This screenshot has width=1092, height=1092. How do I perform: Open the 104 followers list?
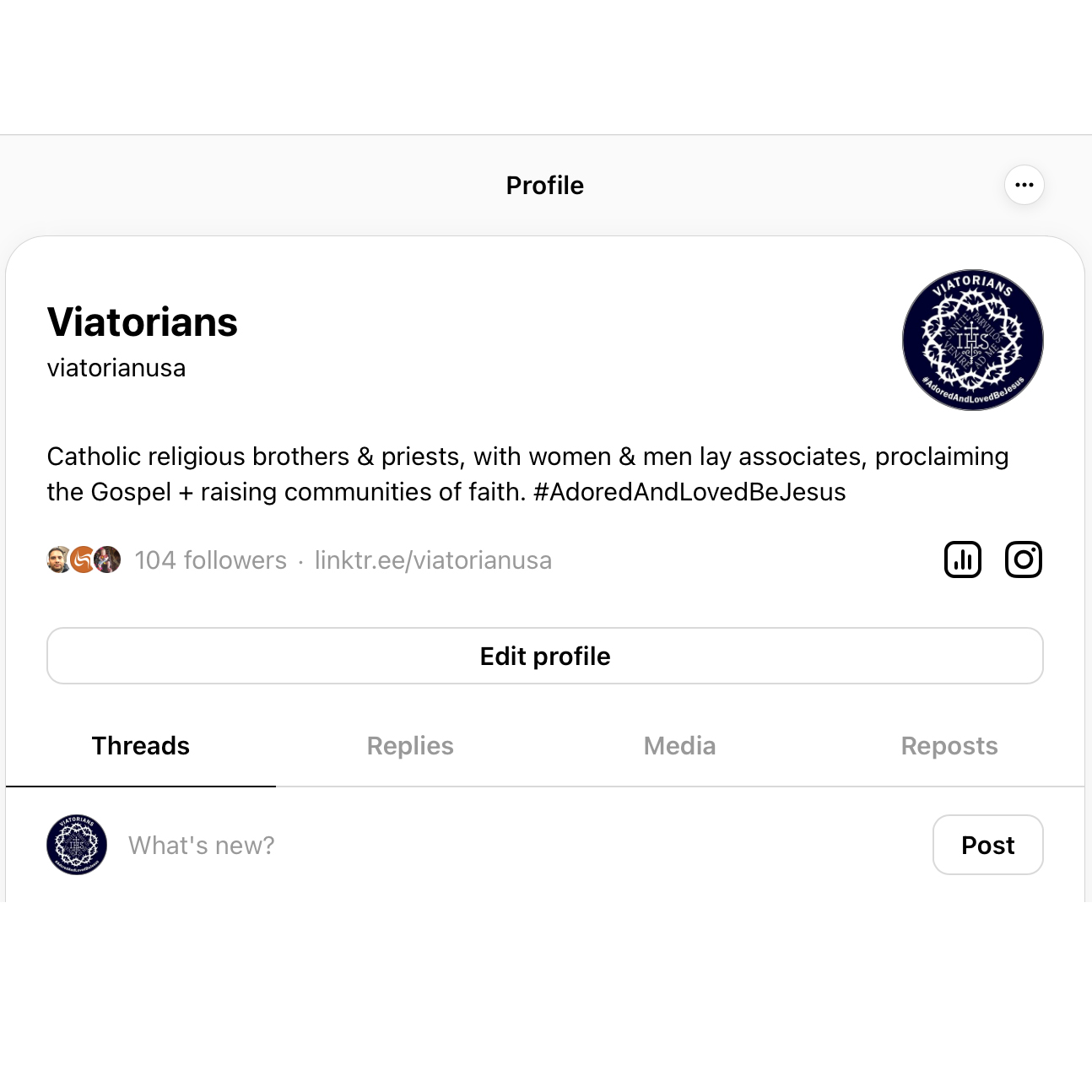click(x=211, y=560)
